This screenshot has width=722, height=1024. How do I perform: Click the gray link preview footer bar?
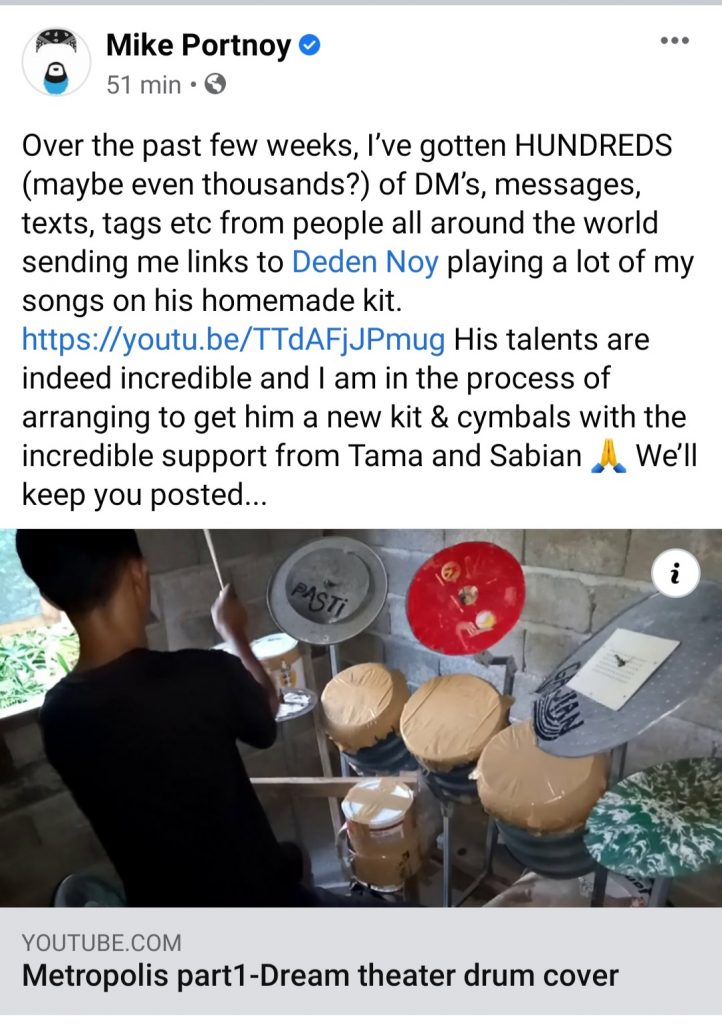click(x=361, y=960)
